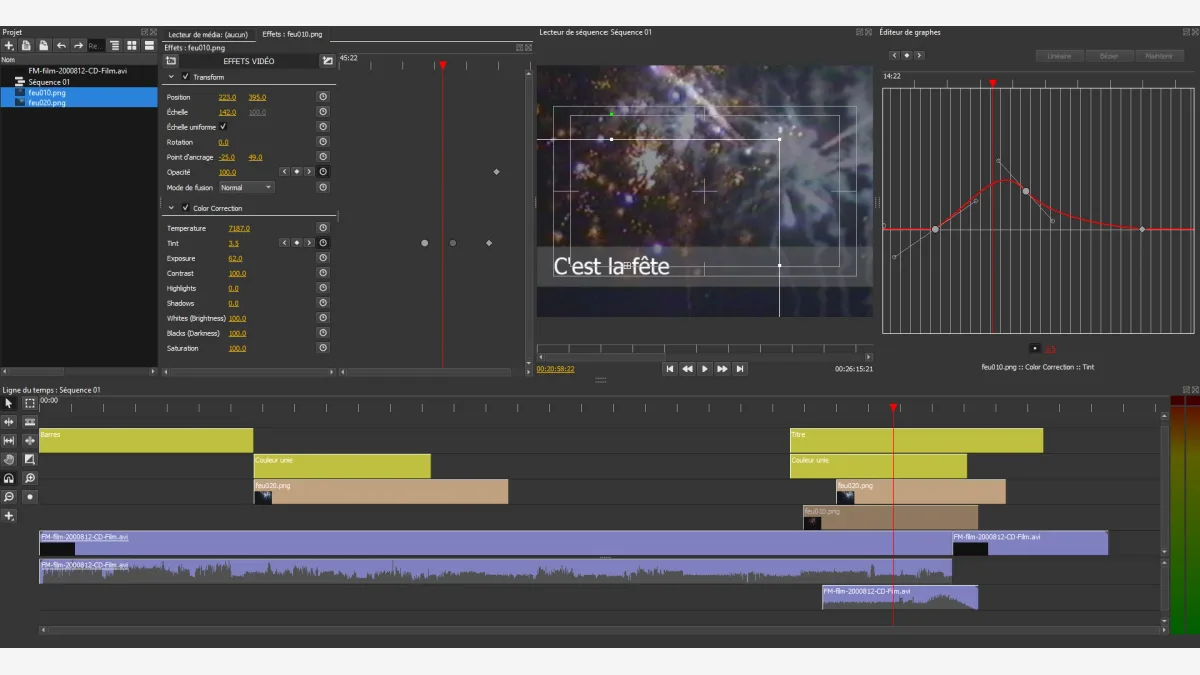This screenshot has width=1200, height=675.
Task: Switch to the Lecteur de média tab
Action: [208, 34]
